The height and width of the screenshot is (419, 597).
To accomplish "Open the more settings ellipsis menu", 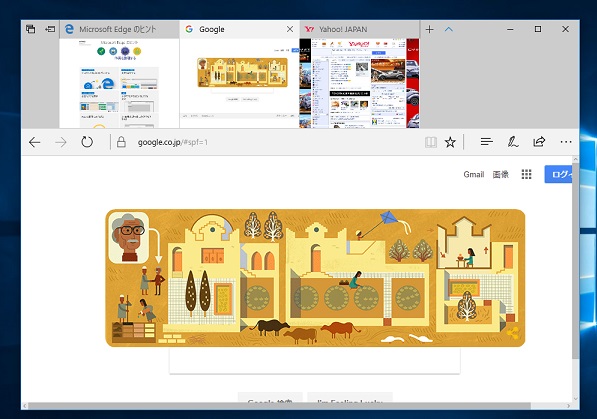I will pos(566,142).
